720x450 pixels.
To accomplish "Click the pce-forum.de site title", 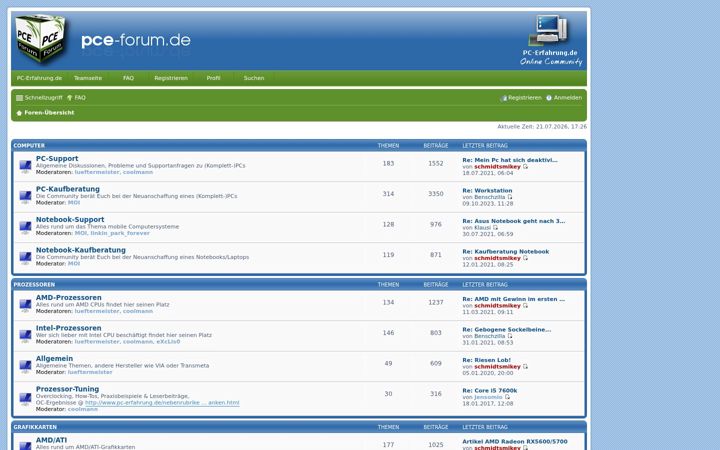I will coord(136,40).
